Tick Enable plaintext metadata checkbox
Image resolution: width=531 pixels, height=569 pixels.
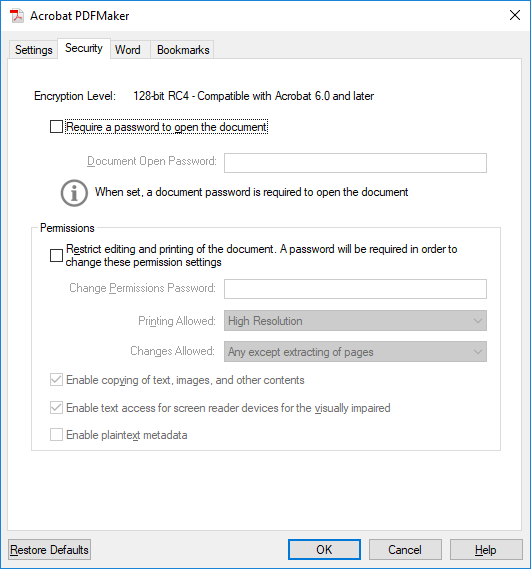coord(56,435)
